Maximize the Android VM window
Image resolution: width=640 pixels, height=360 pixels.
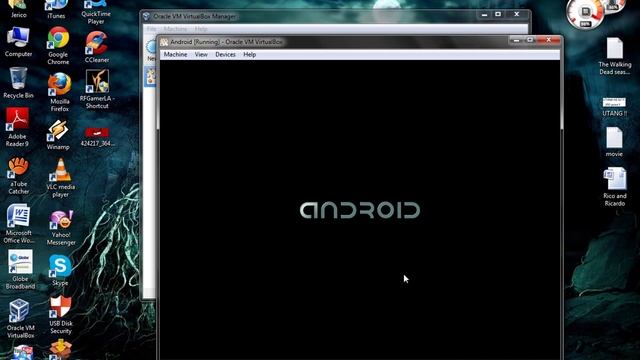click(530, 40)
